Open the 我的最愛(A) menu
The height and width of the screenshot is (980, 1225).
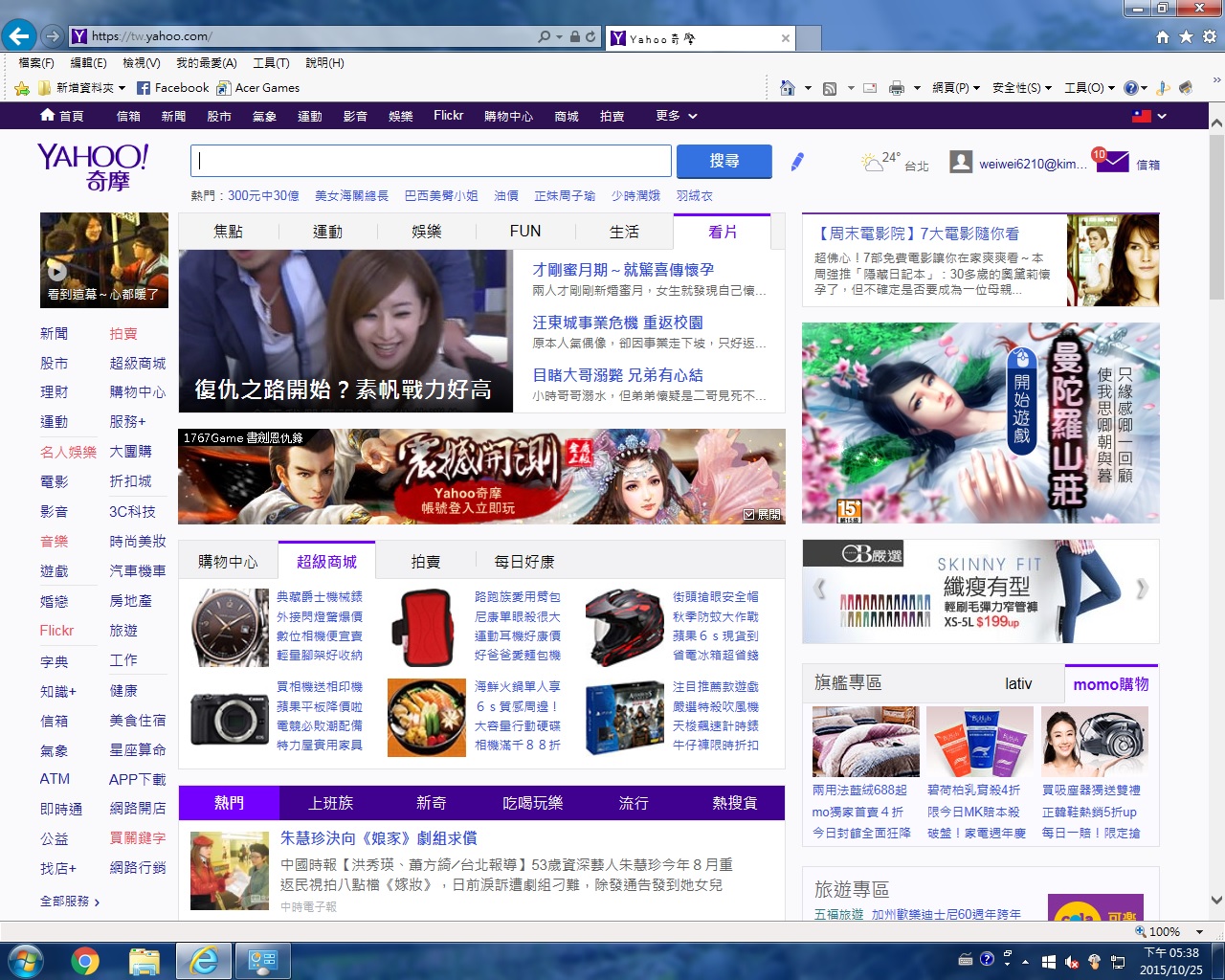(206, 63)
